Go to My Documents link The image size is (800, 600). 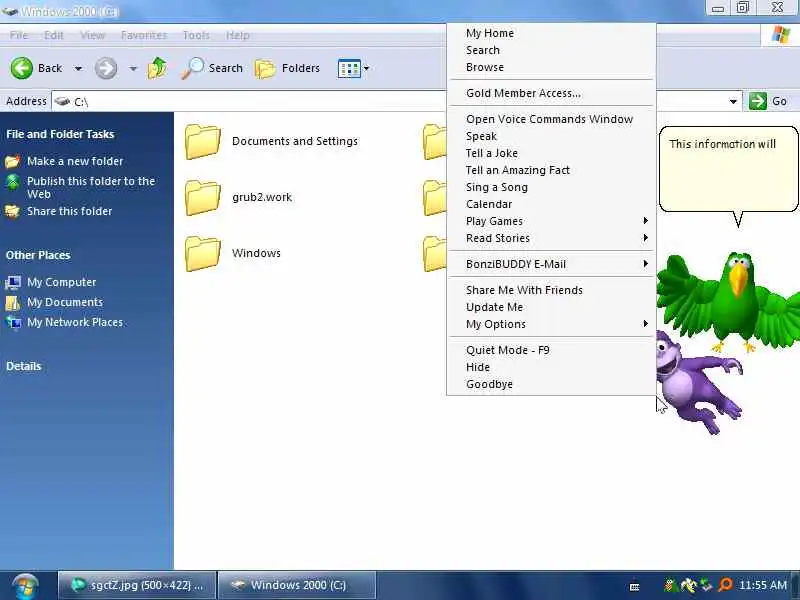click(x=65, y=303)
